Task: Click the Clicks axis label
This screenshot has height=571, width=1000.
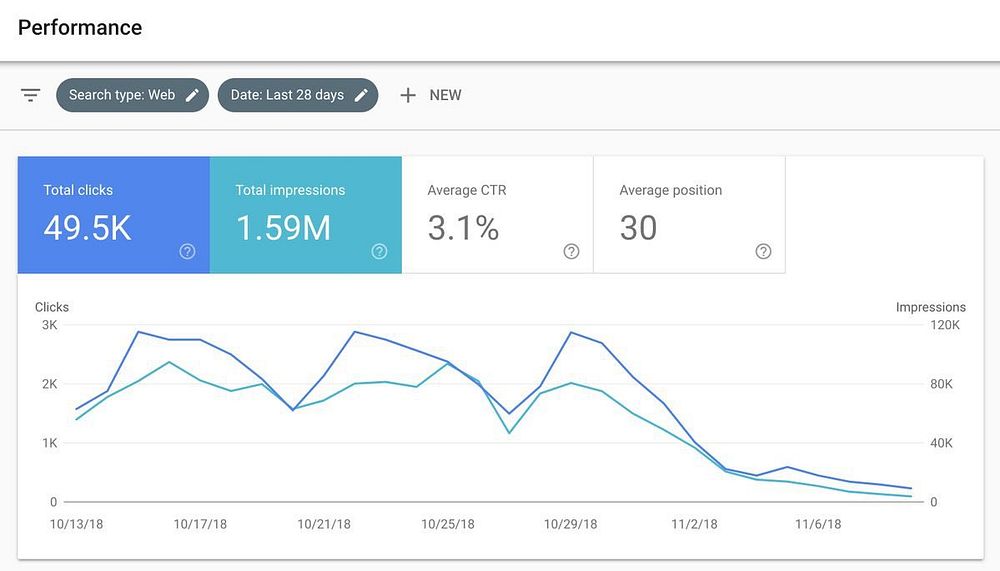Action: pyautogui.click(x=52, y=307)
